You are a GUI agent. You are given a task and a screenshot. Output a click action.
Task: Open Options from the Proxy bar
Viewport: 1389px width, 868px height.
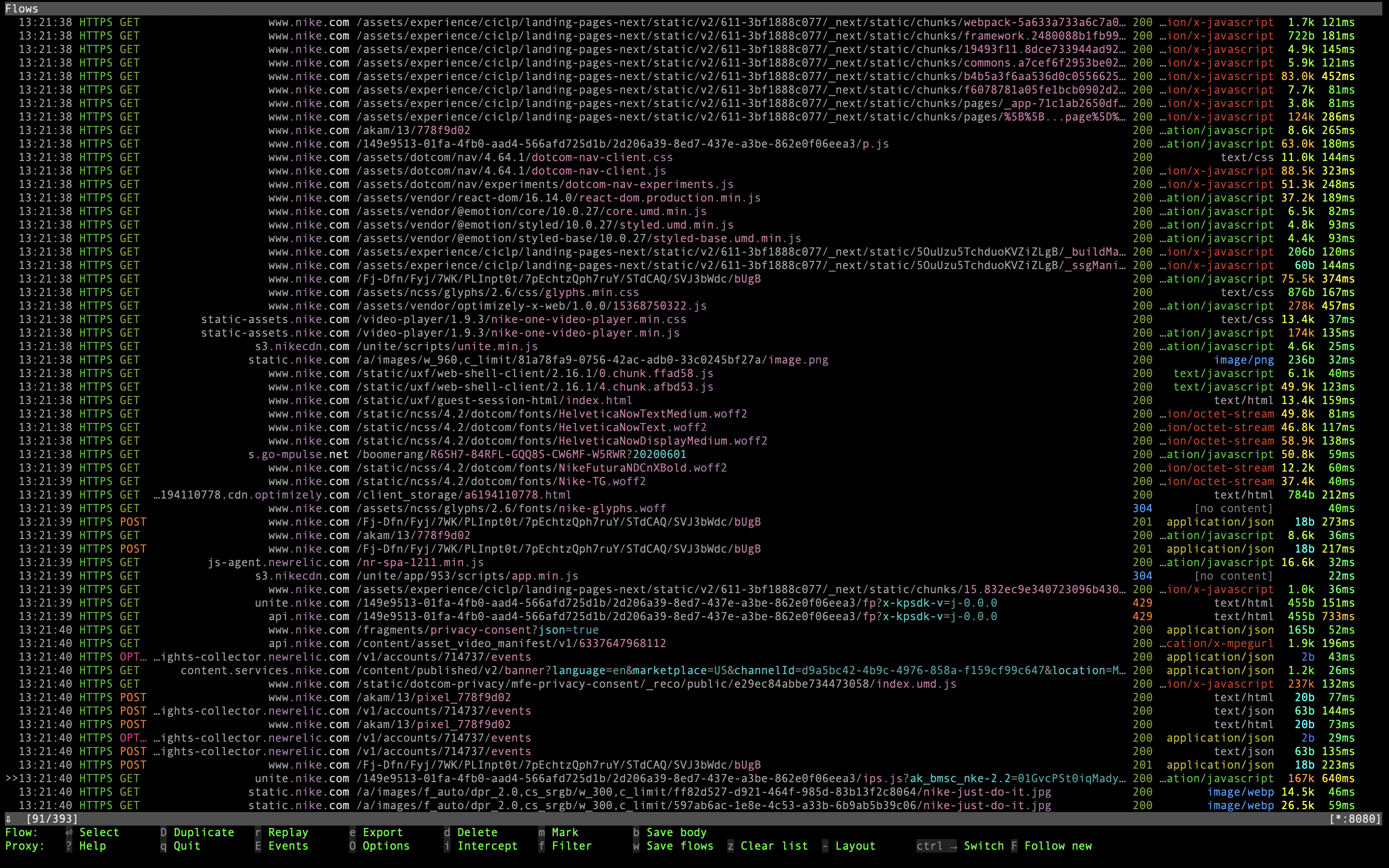click(x=386, y=846)
